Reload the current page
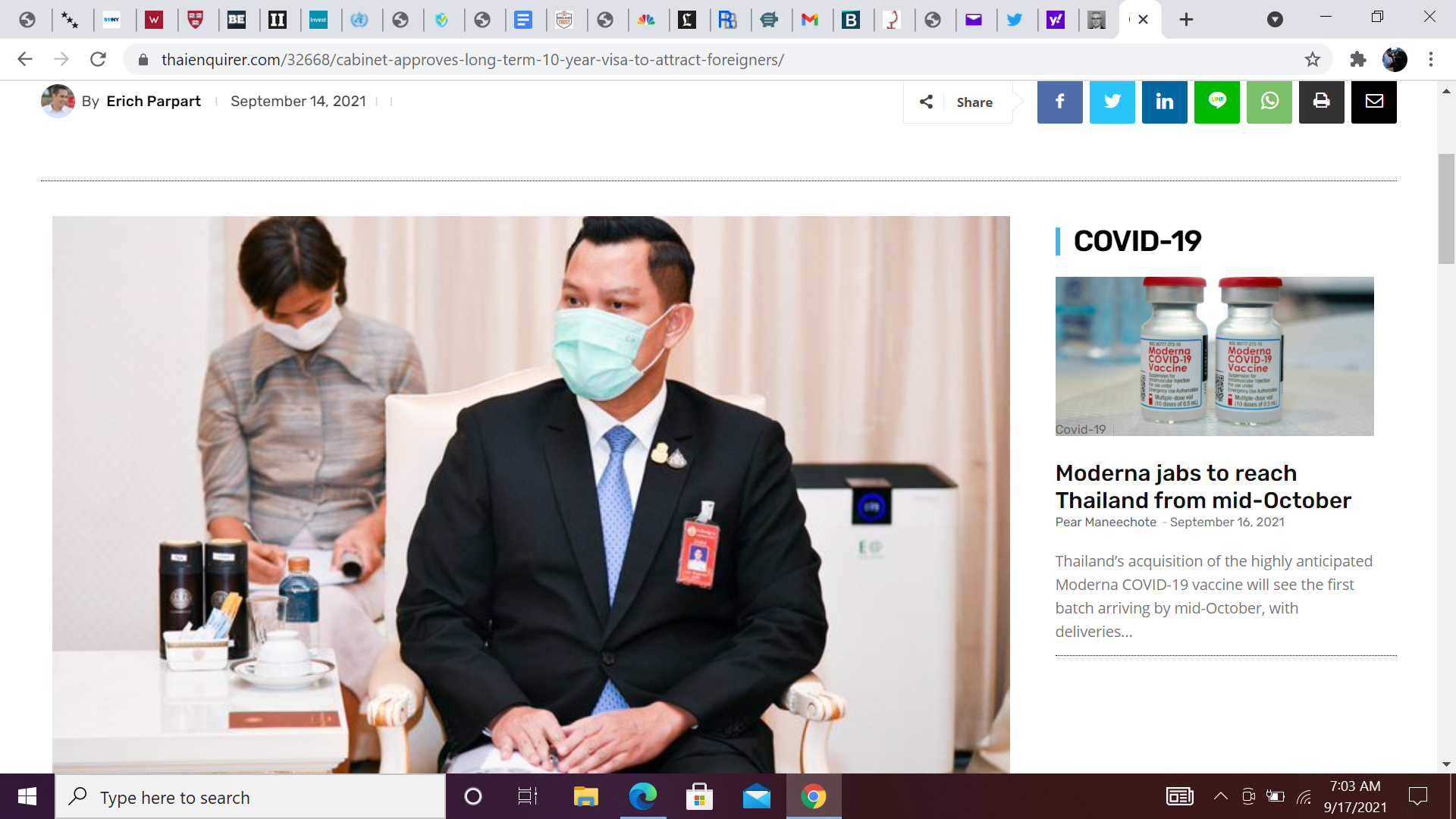Viewport: 1456px width, 819px height. (x=98, y=59)
